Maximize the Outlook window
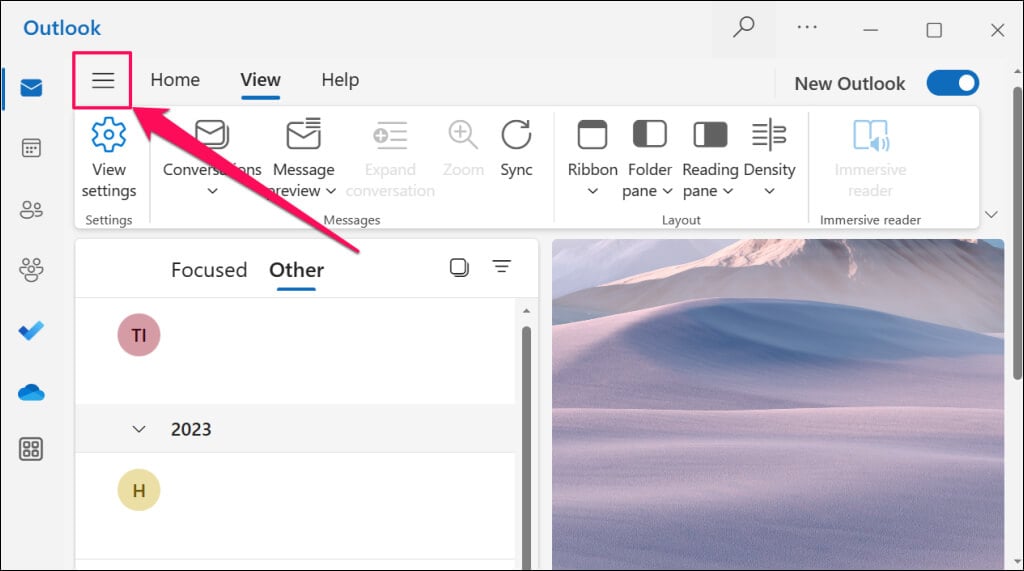 tap(934, 30)
